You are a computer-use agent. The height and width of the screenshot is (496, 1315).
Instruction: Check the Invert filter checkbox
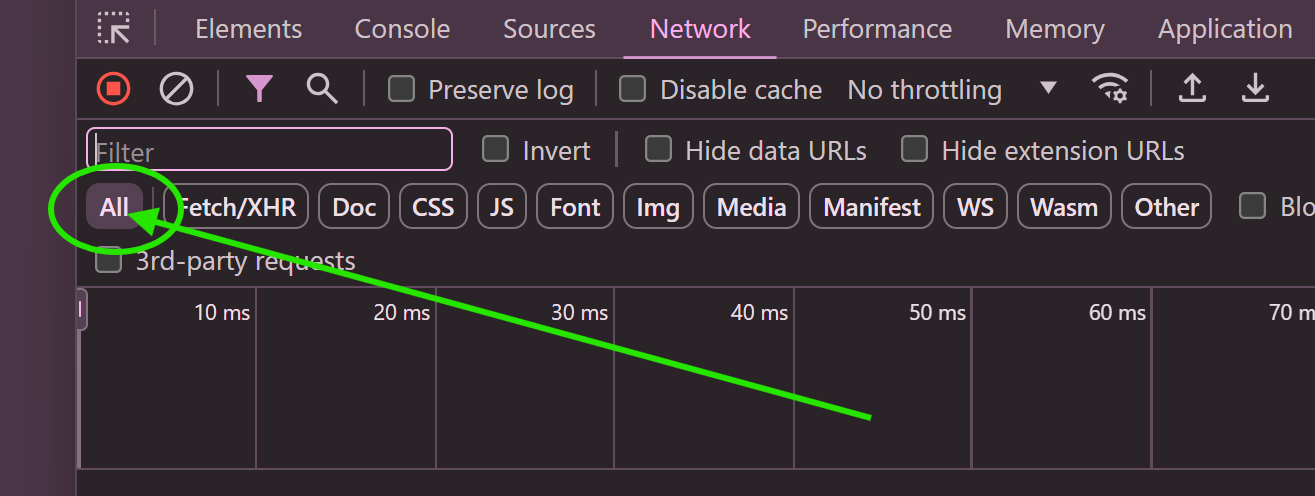coord(495,150)
